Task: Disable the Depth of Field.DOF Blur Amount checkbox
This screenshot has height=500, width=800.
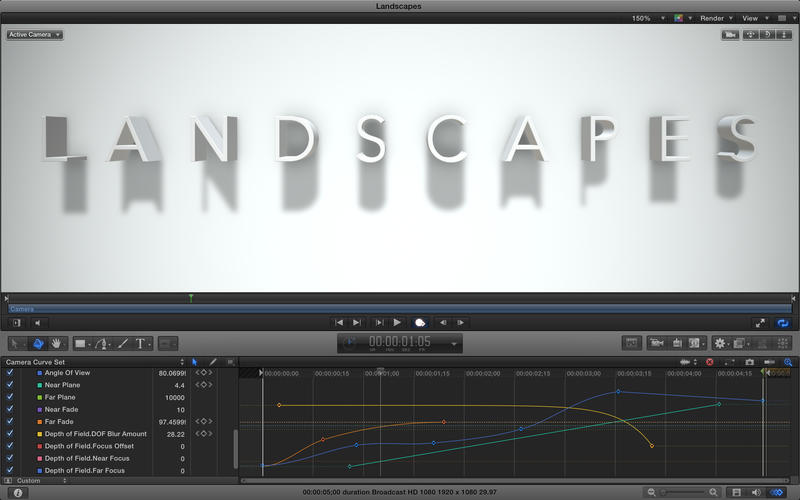Action: (x=10, y=434)
